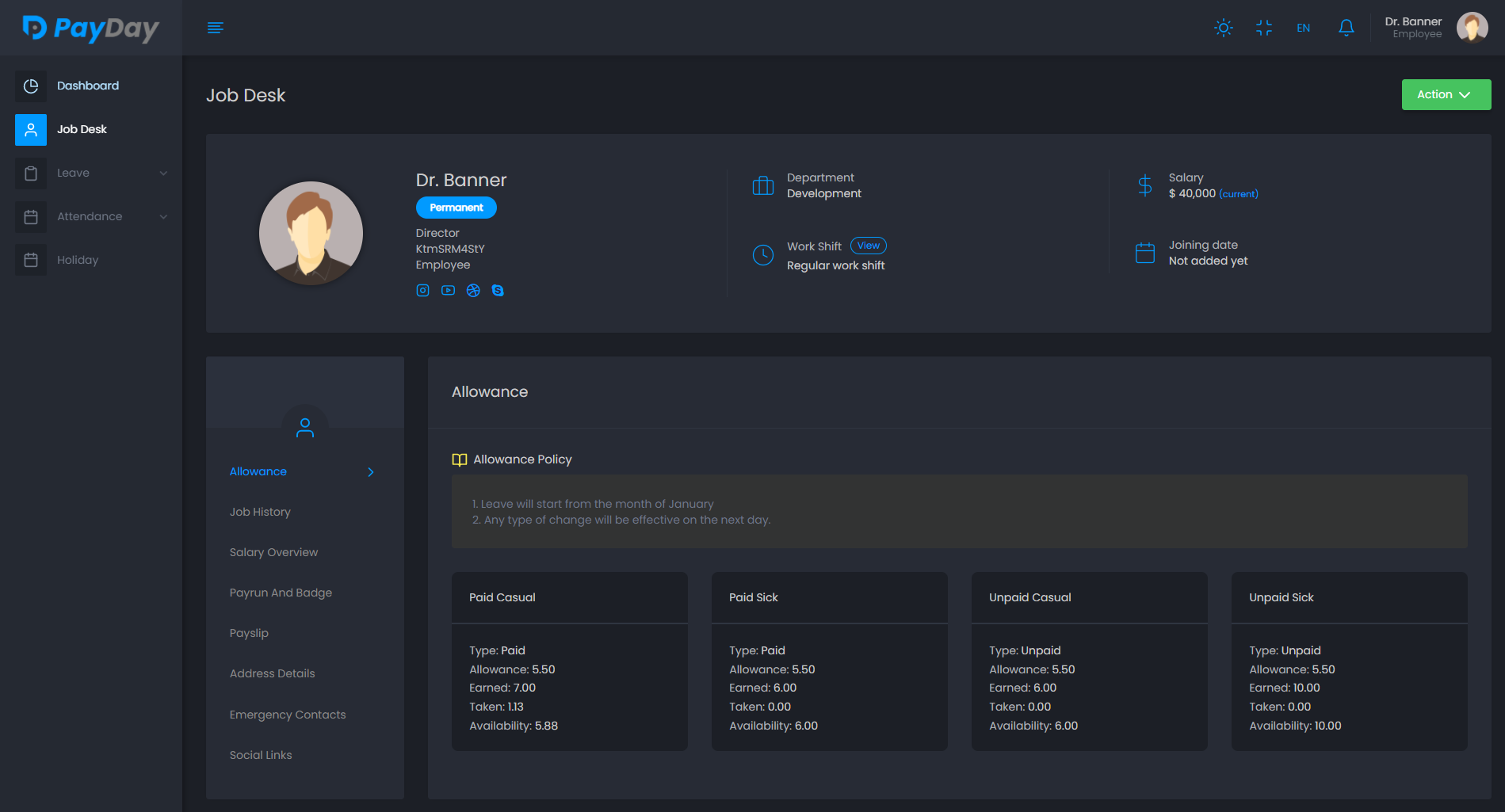Screen dimensions: 1505x812
Task: Switch to the Salary Overview tab
Action: 273,552
